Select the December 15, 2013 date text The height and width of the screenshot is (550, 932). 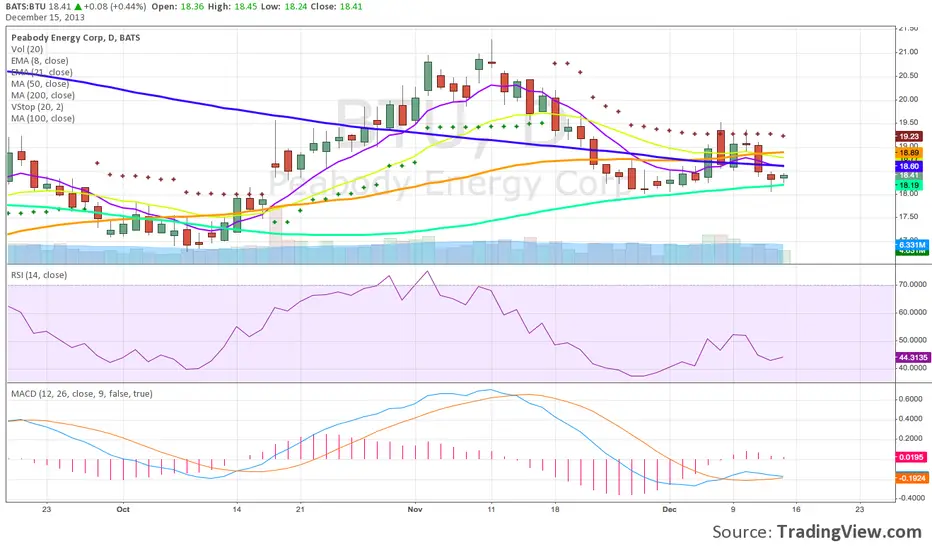(45, 17)
